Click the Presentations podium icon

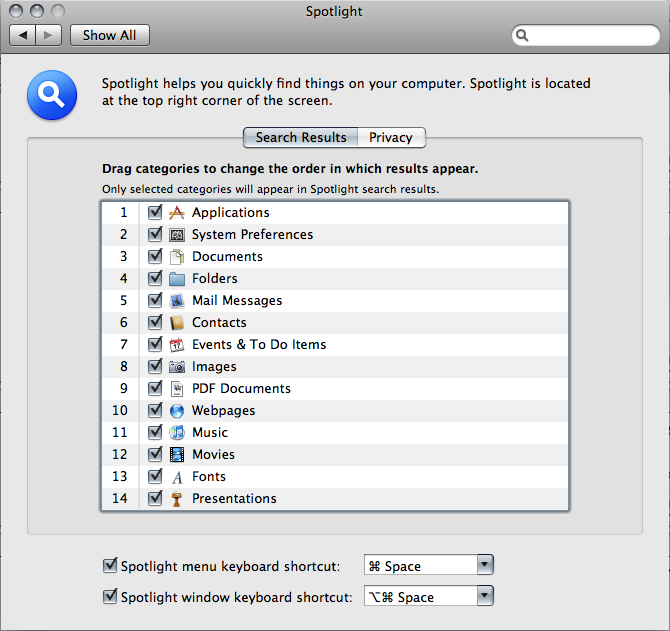click(x=176, y=499)
